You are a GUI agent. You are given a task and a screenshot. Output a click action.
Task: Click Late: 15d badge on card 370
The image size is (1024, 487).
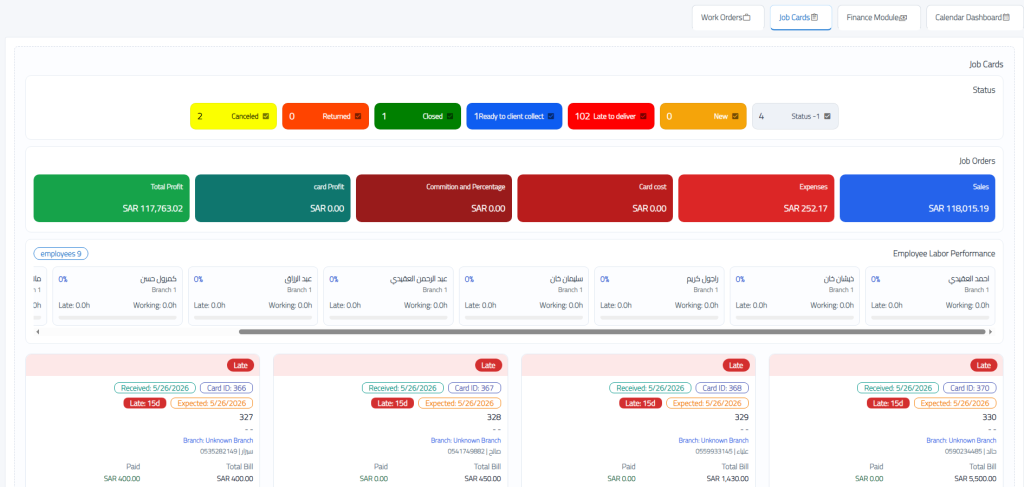coord(888,403)
